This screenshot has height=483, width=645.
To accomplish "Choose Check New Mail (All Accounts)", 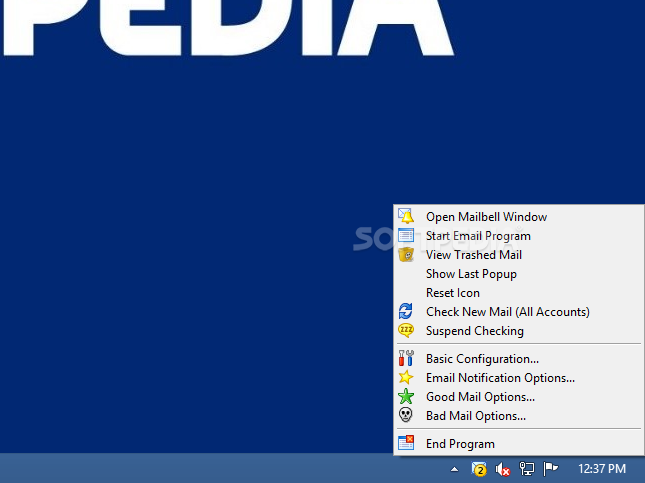I will [x=519, y=311].
